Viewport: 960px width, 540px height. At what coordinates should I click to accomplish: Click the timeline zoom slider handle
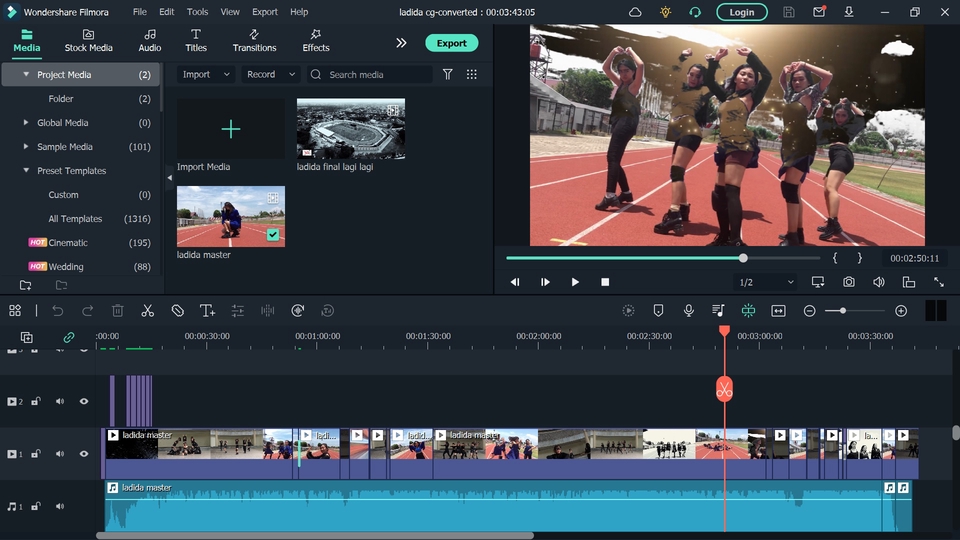click(843, 311)
